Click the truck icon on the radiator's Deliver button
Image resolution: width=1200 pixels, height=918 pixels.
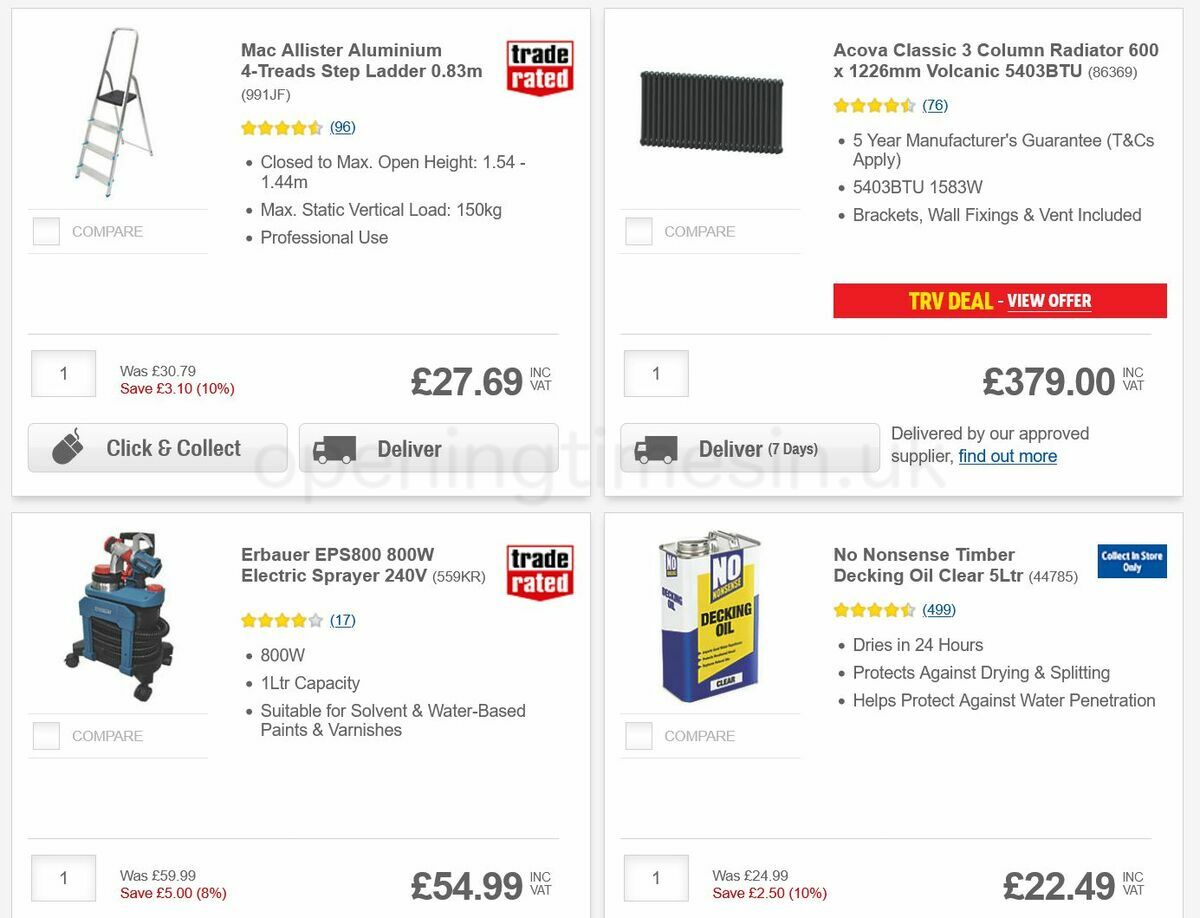click(x=655, y=448)
